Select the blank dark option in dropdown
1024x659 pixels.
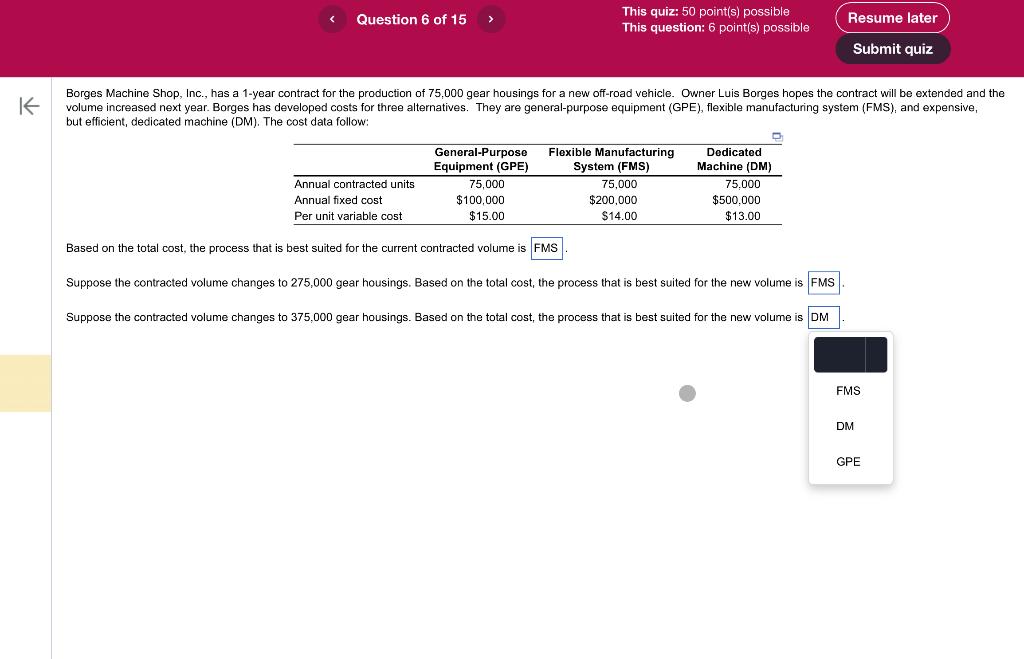pyautogui.click(x=850, y=355)
